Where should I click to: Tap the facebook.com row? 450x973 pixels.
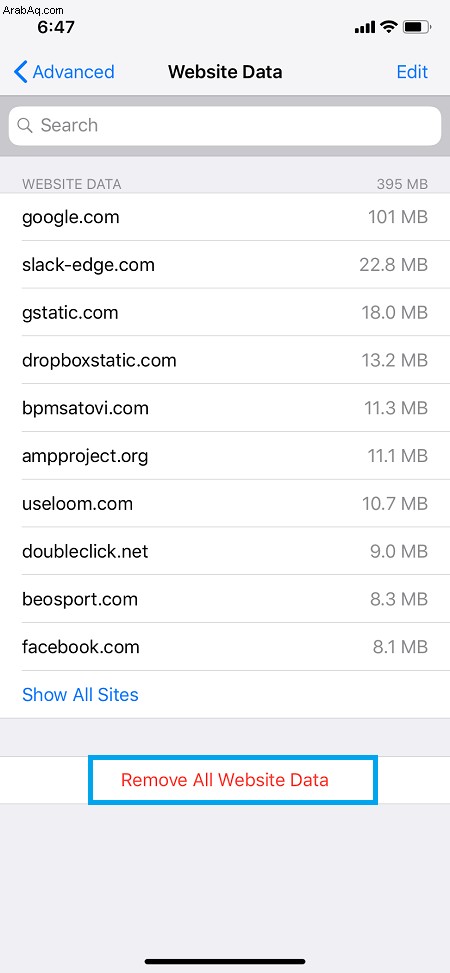coord(225,647)
